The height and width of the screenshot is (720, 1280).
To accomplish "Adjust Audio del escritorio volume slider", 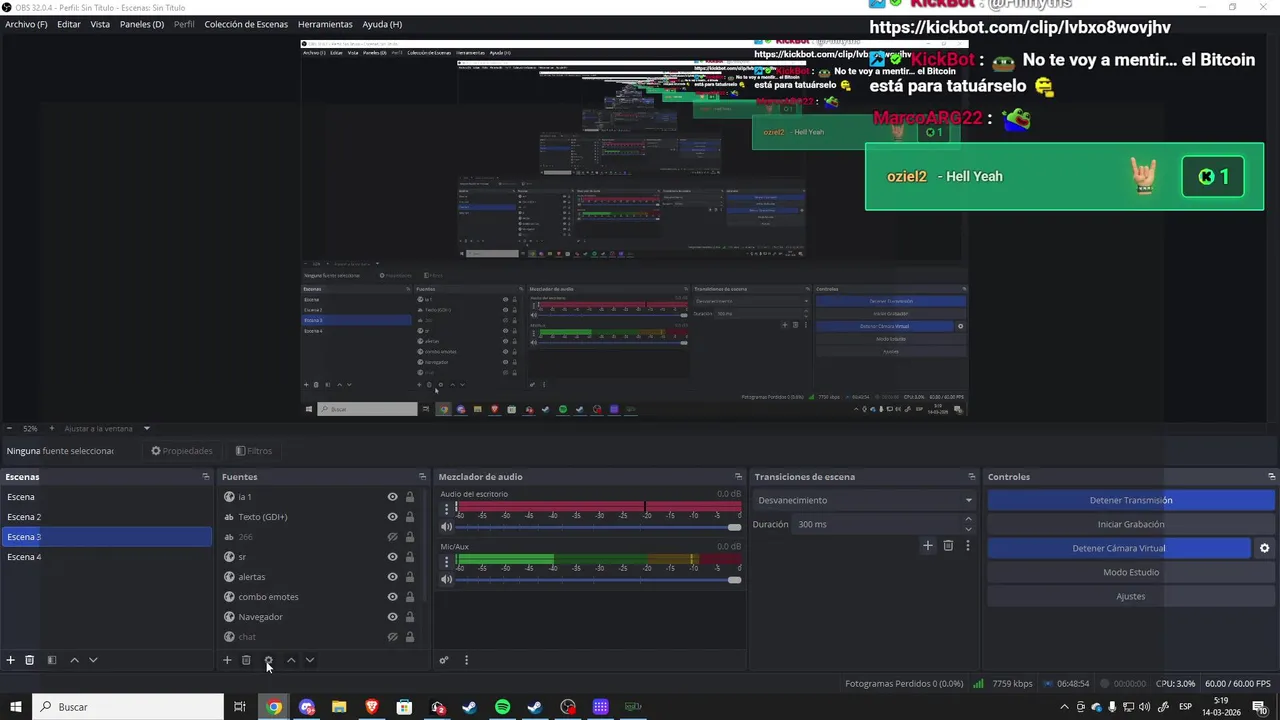I will (596, 527).
